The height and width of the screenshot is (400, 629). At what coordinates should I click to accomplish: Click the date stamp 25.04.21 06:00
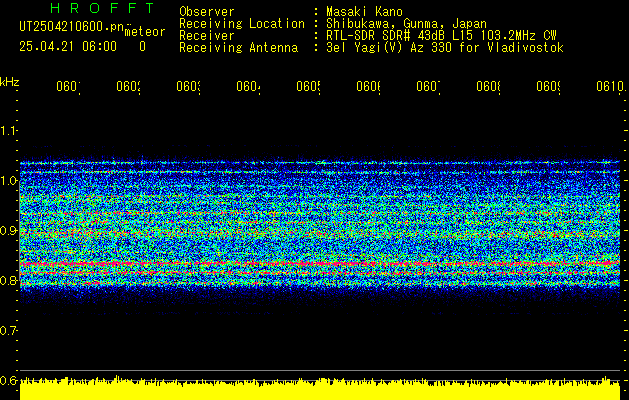[x=68, y=47]
